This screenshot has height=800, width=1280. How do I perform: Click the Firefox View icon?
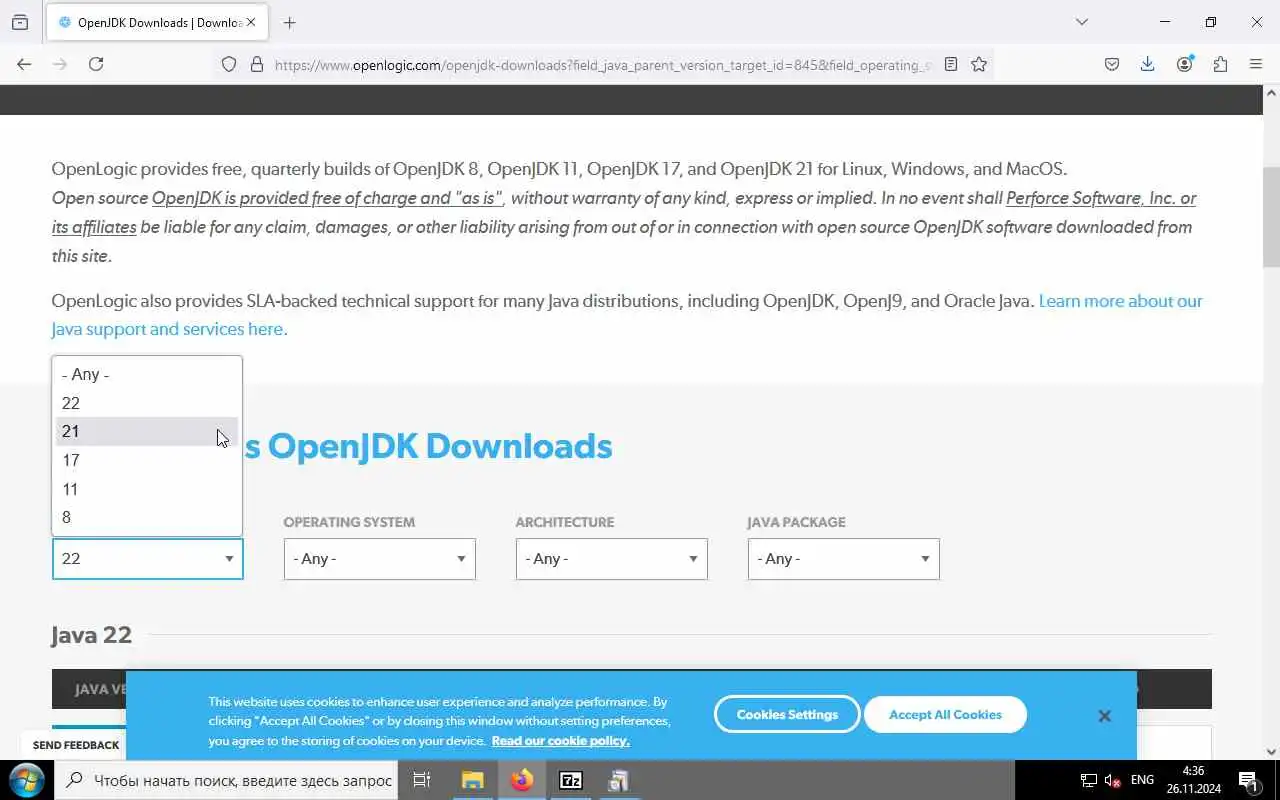click(x=20, y=22)
